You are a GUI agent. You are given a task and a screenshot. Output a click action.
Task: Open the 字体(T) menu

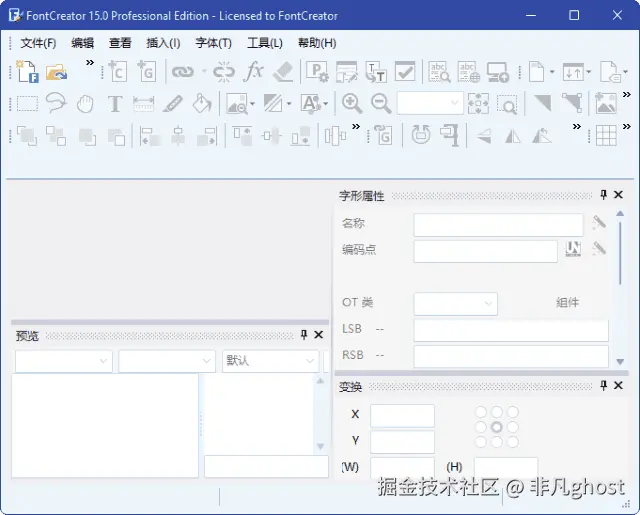tap(213, 43)
